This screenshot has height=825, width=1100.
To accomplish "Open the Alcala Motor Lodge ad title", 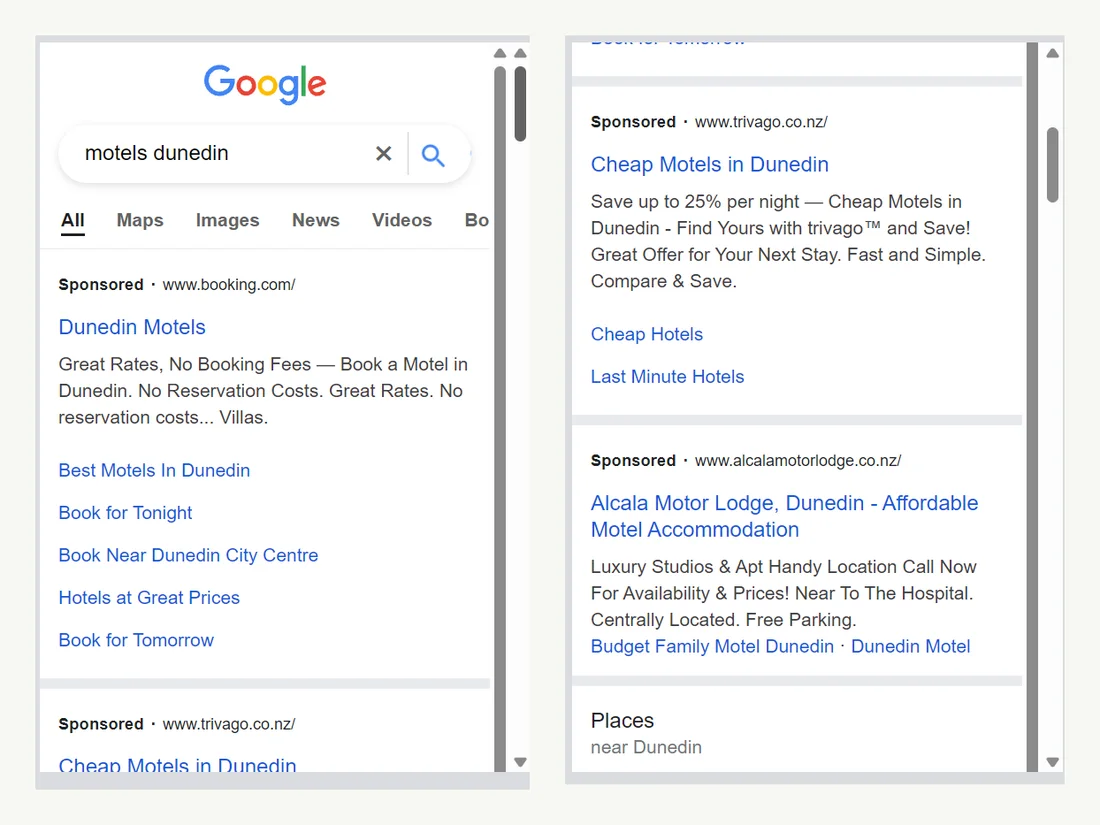I will 784,516.
